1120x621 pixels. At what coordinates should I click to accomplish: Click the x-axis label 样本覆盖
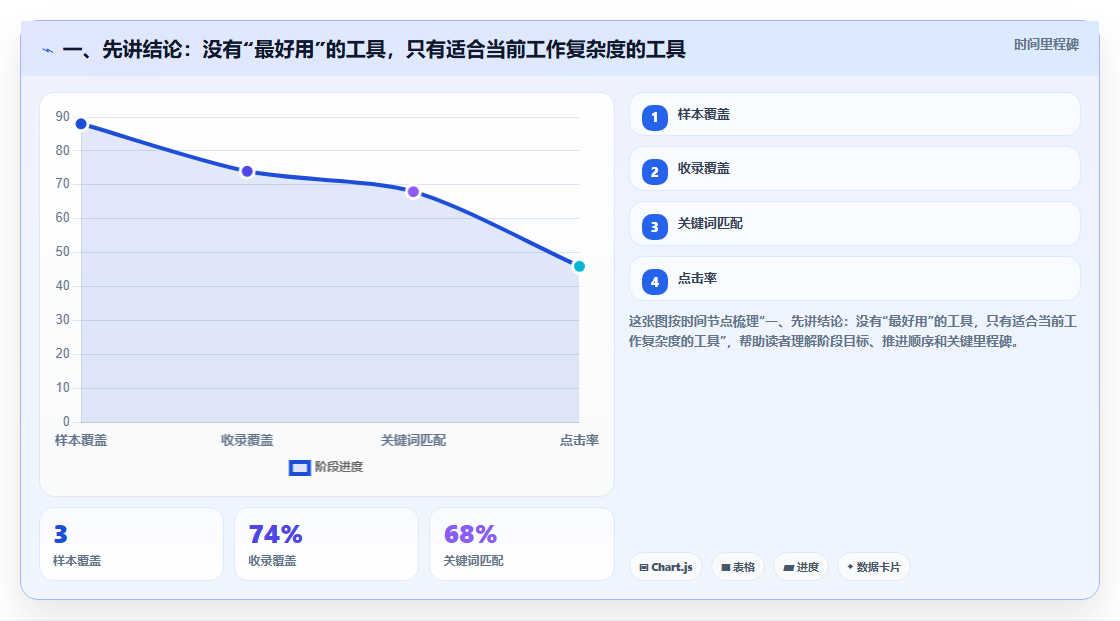(81, 440)
